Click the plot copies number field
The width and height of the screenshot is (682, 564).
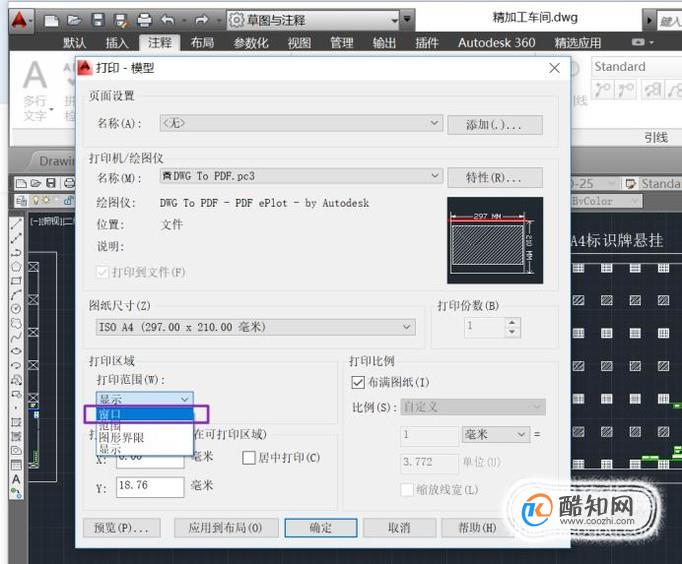pyautogui.click(x=485, y=327)
